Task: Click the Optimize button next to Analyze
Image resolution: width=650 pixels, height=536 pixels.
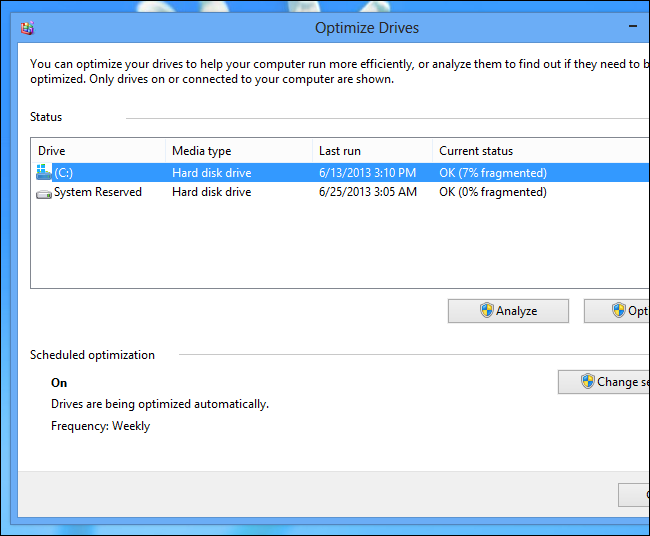Action: click(x=617, y=311)
